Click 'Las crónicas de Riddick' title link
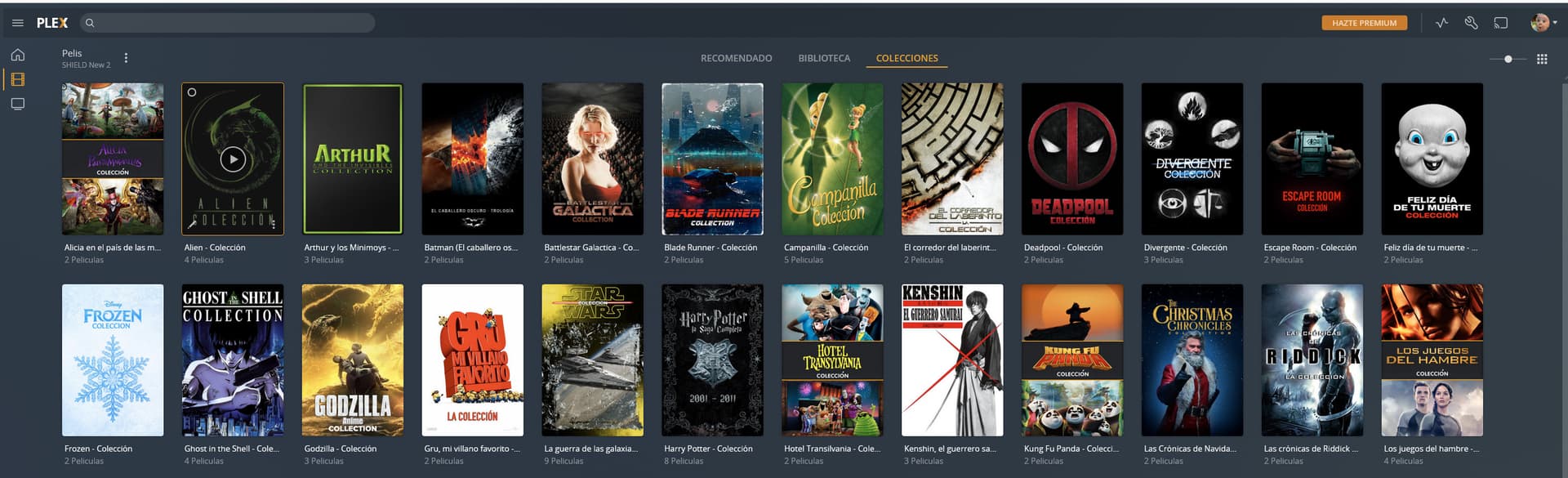This screenshot has width=1568, height=478. pos(1311,449)
